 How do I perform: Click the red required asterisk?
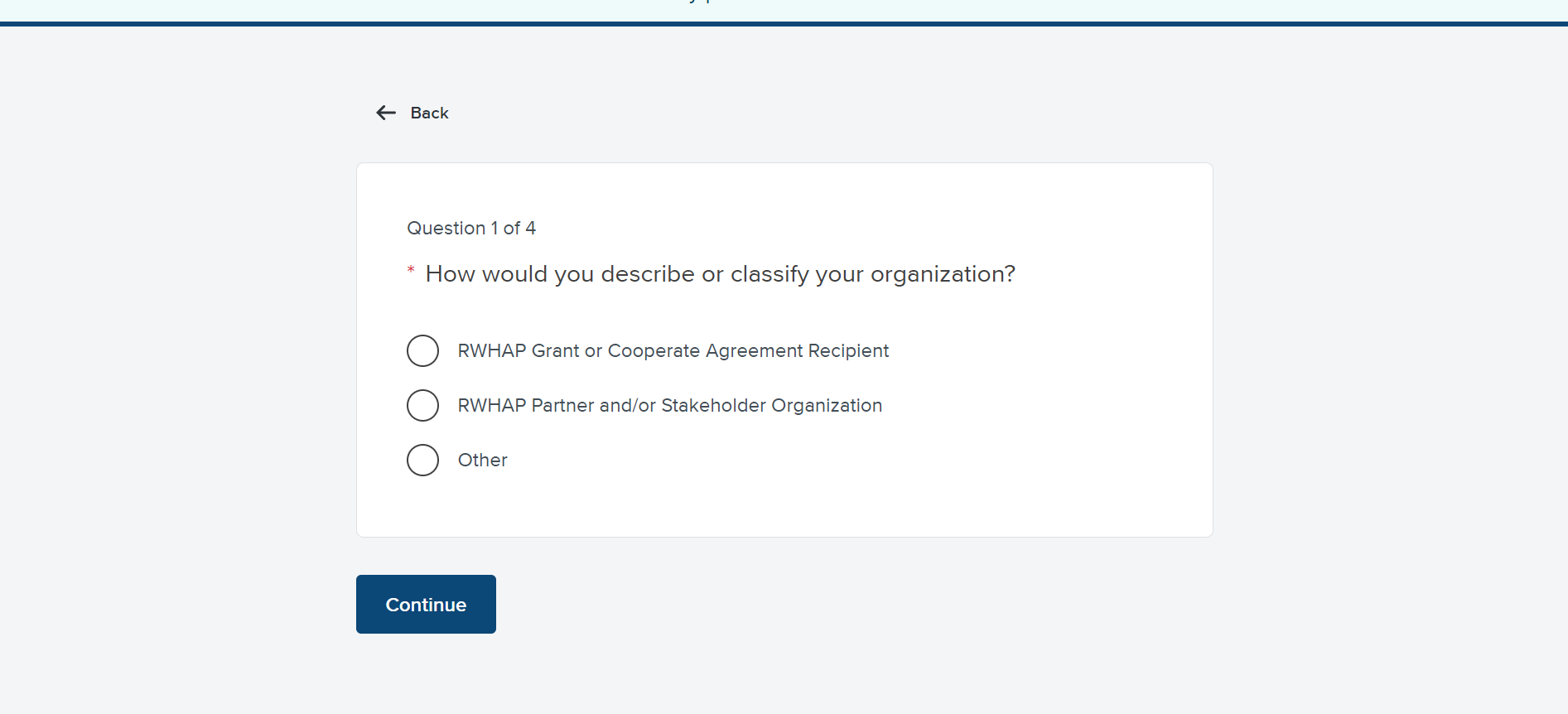tap(411, 270)
